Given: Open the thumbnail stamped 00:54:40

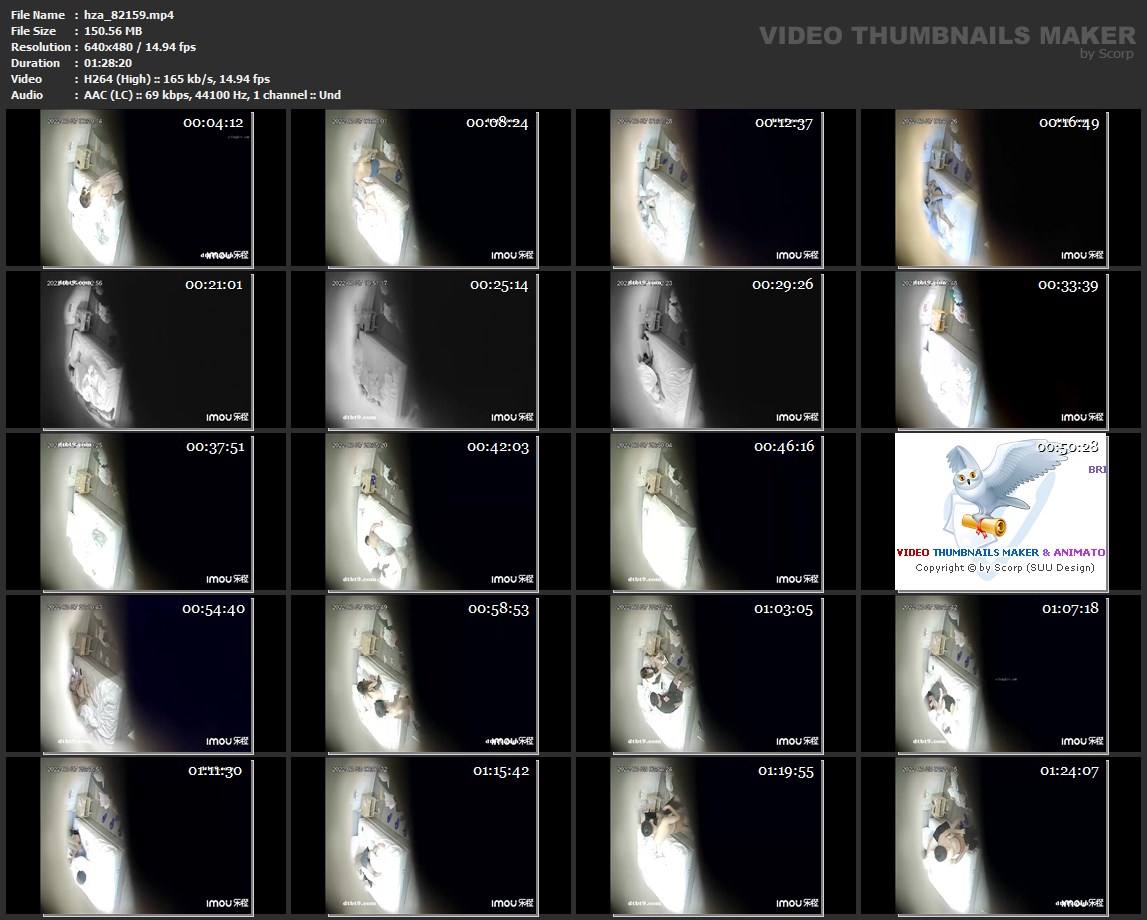Looking at the screenshot, I should pyautogui.click(x=146, y=674).
